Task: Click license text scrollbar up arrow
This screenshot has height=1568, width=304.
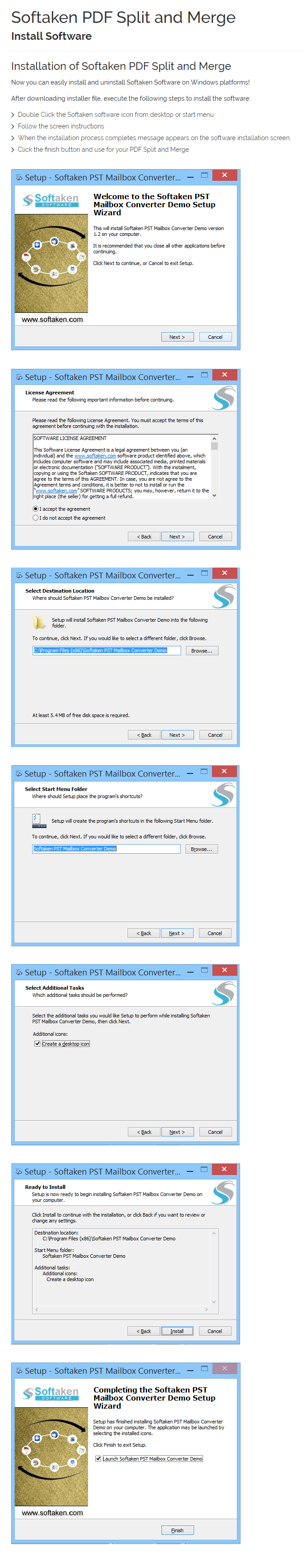Action: [x=214, y=438]
